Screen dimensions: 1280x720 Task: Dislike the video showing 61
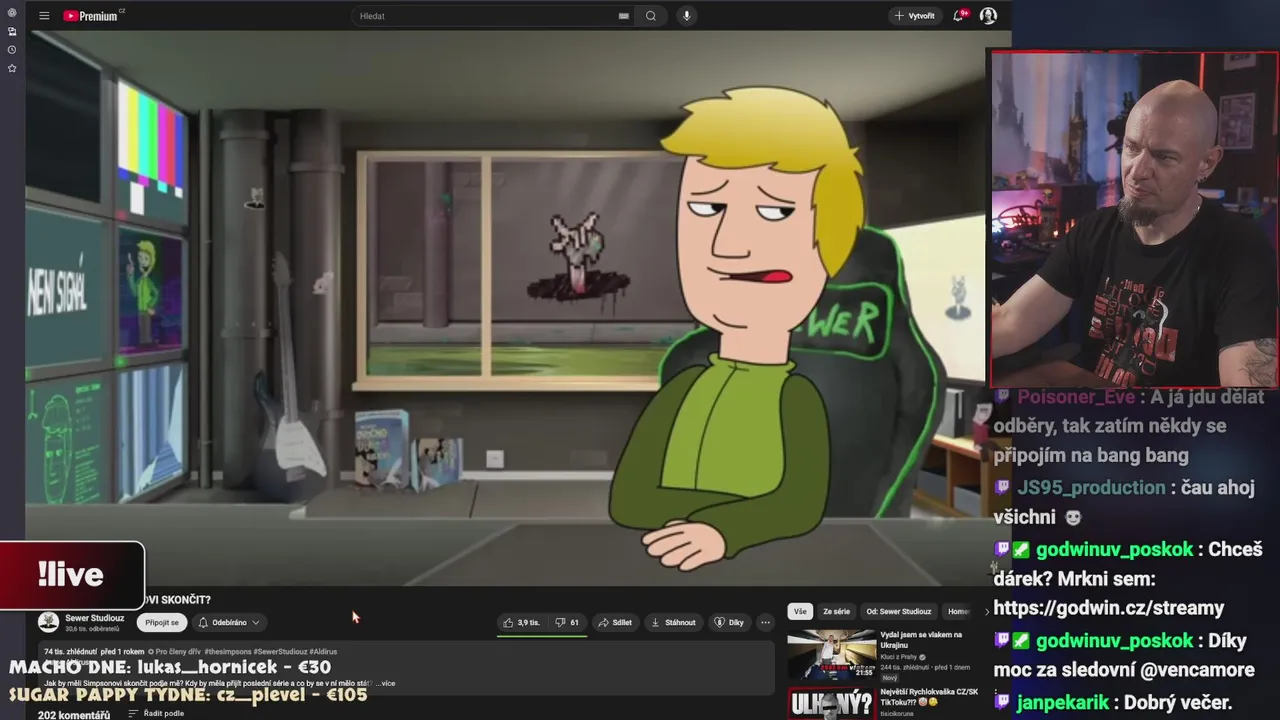[567, 622]
